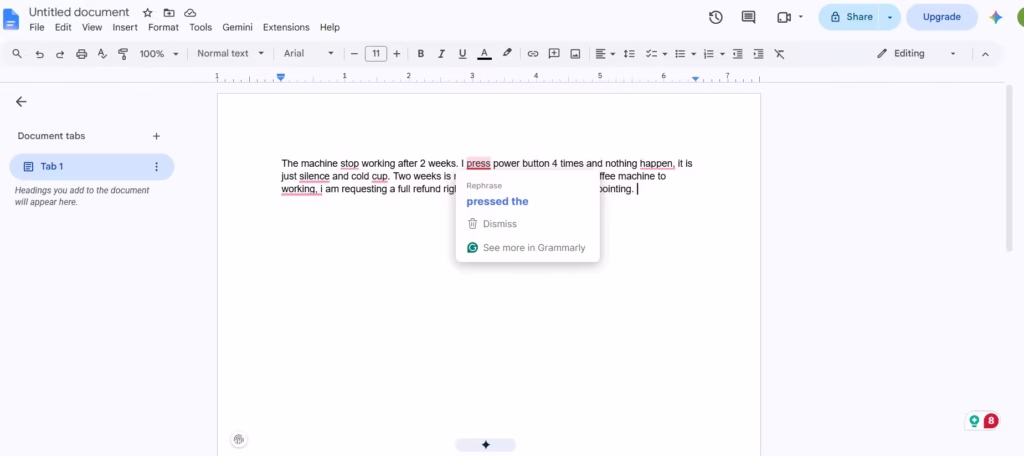Open the 100% zoom dropdown
Screen dimensions: 1024x456
159,54
